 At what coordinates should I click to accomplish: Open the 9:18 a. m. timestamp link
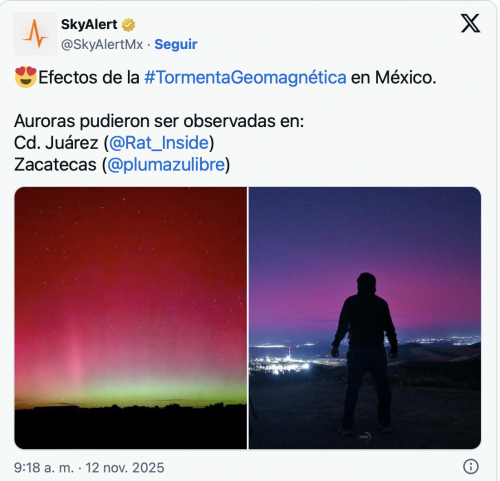[x=44, y=468]
